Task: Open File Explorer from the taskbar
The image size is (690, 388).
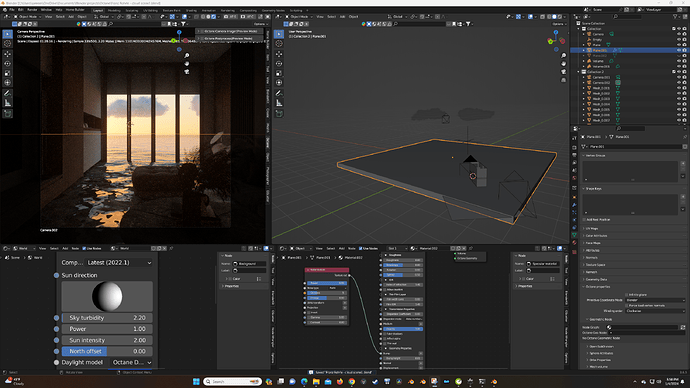Action: pyautogui.click(x=316, y=381)
